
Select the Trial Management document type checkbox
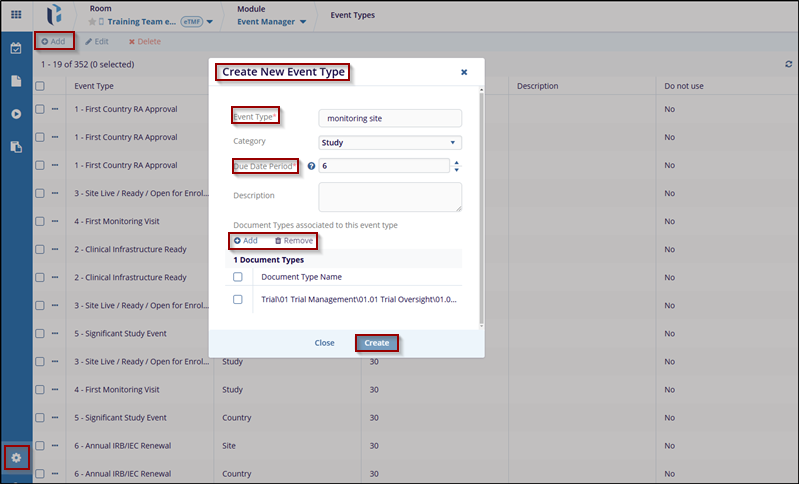[238, 299]
